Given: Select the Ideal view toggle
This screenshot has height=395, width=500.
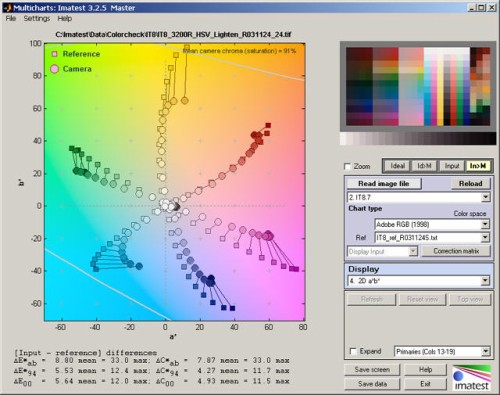Looking at the screenshot, I should 397,166.
